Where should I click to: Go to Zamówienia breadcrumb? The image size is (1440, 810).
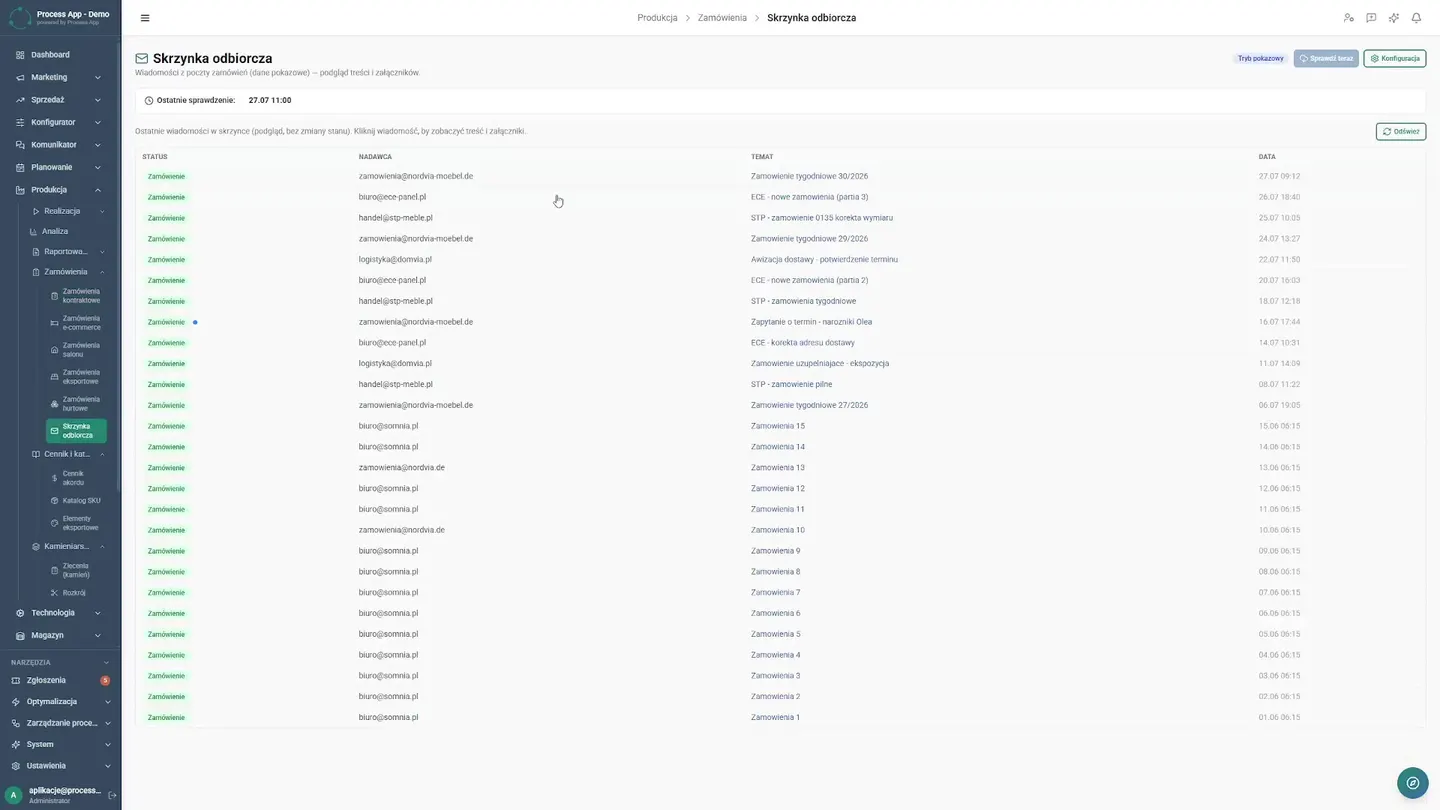722,18
